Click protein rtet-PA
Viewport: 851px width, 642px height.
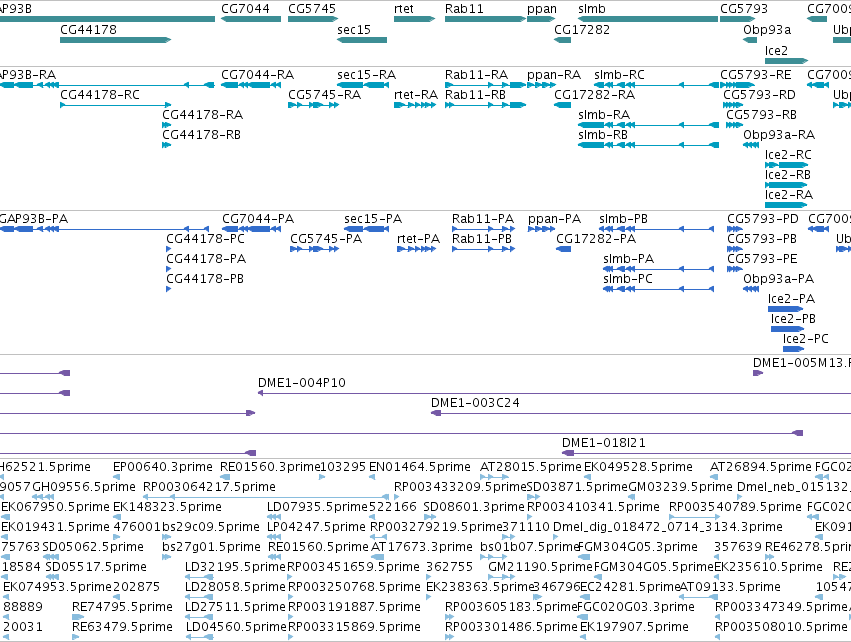coord(418,239)
